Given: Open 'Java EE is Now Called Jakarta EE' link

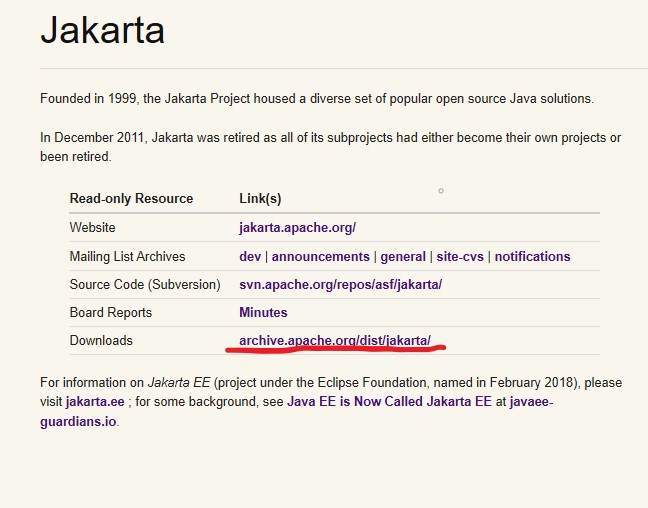Looking at the screenshot, I should point(389,401).
